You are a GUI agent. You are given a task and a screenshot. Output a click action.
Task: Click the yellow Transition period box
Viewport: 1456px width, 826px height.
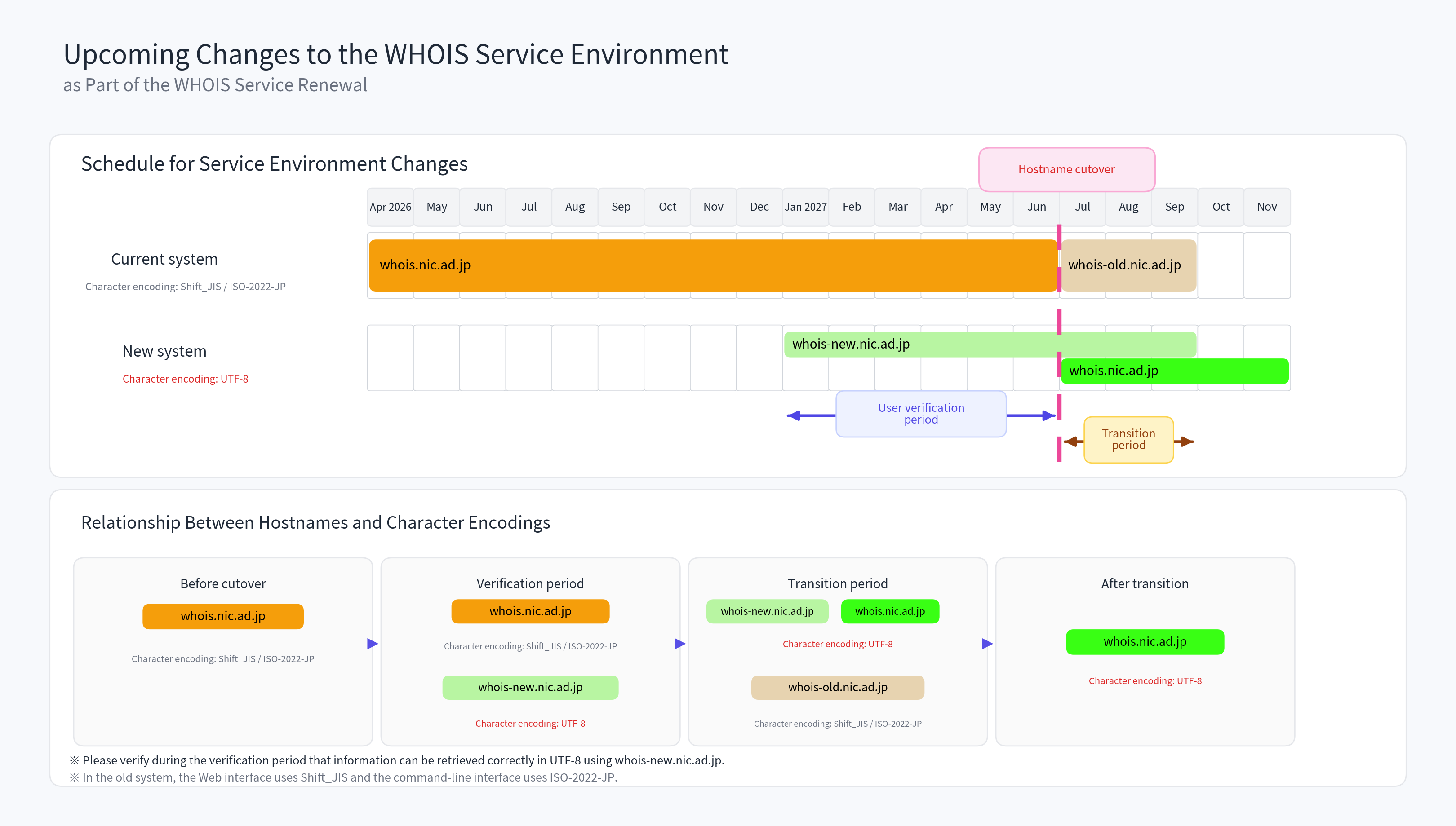pyautogui.click(x=1128, y=440)
